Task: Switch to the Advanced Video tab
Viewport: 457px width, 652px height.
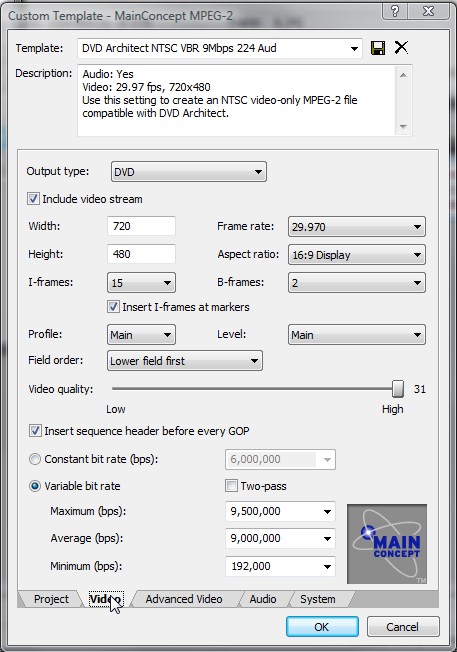Action: 184,599
